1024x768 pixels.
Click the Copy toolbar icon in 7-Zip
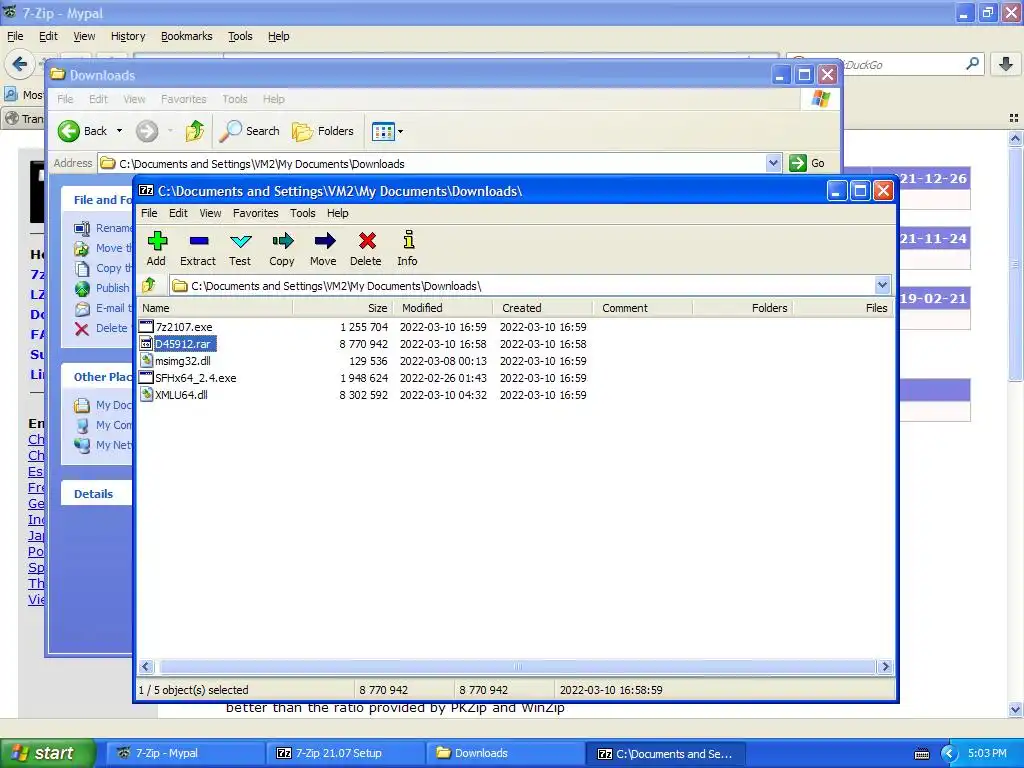pyautogui.click(x=281, y=248)
